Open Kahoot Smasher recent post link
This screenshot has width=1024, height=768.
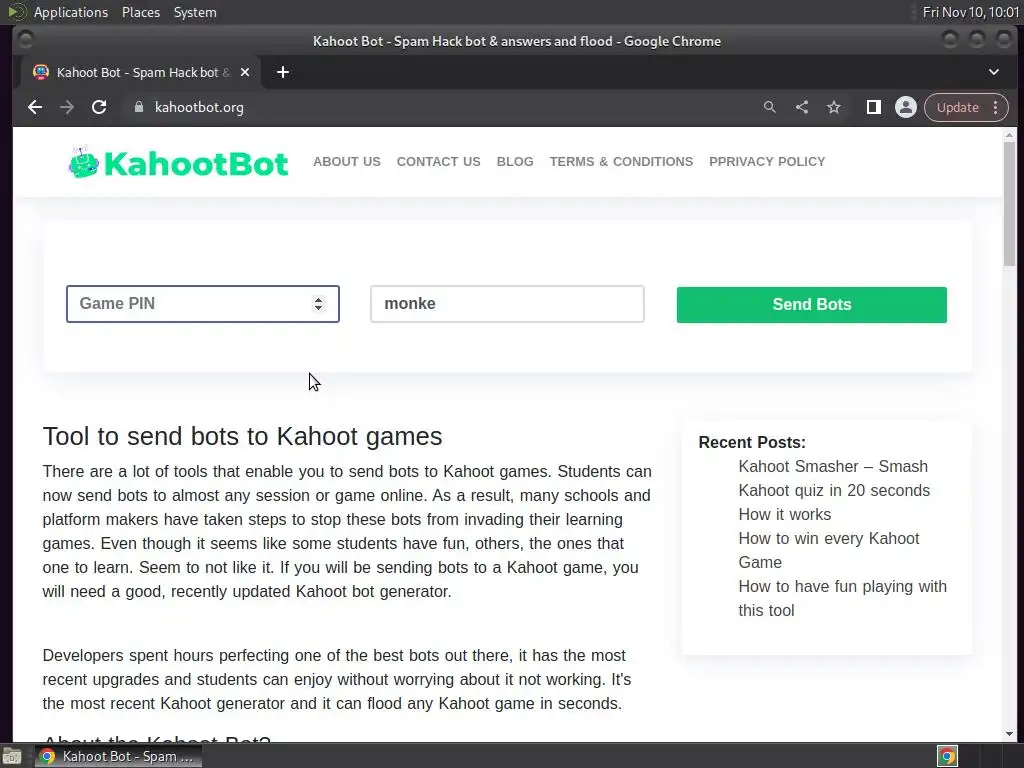click(834, 478)
